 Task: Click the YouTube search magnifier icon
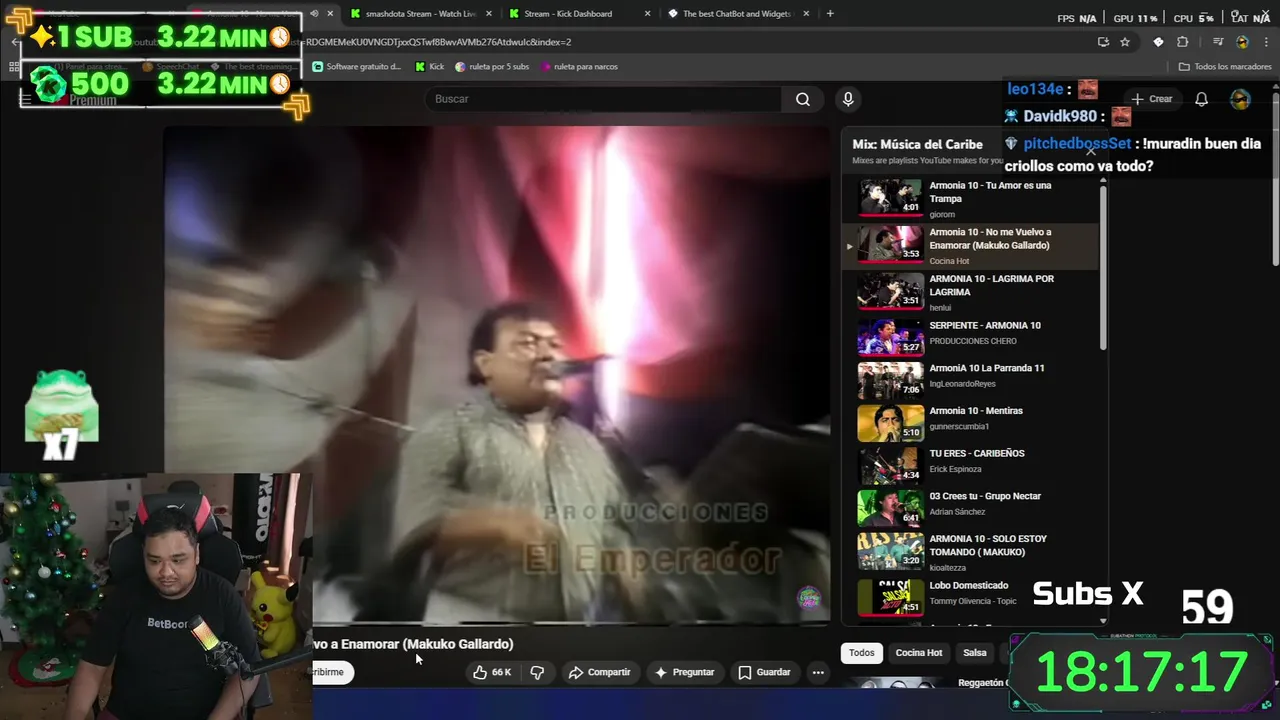click(x=802, y=99)
